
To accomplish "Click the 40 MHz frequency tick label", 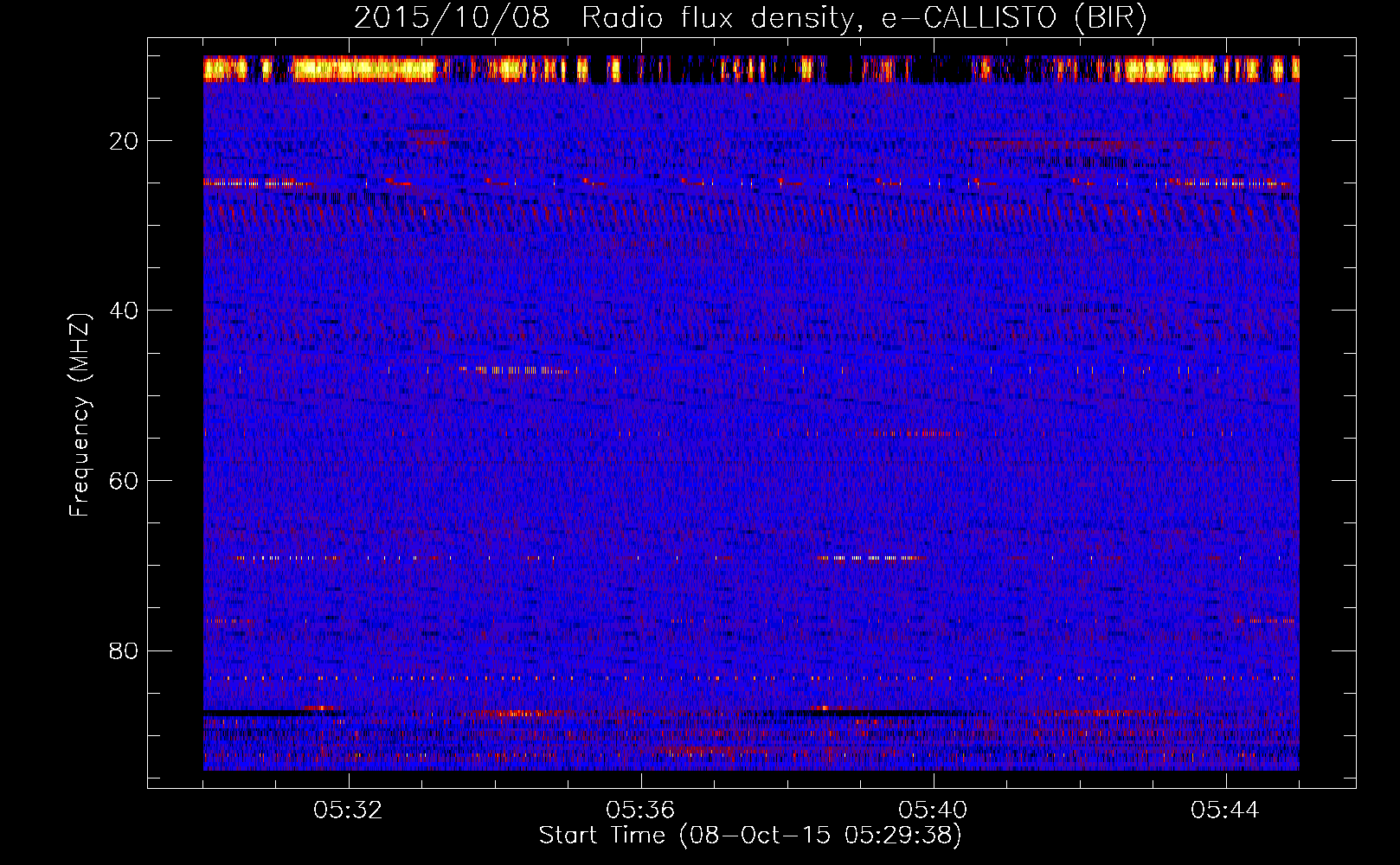I will pyautogui.click(x=125, y=311).
